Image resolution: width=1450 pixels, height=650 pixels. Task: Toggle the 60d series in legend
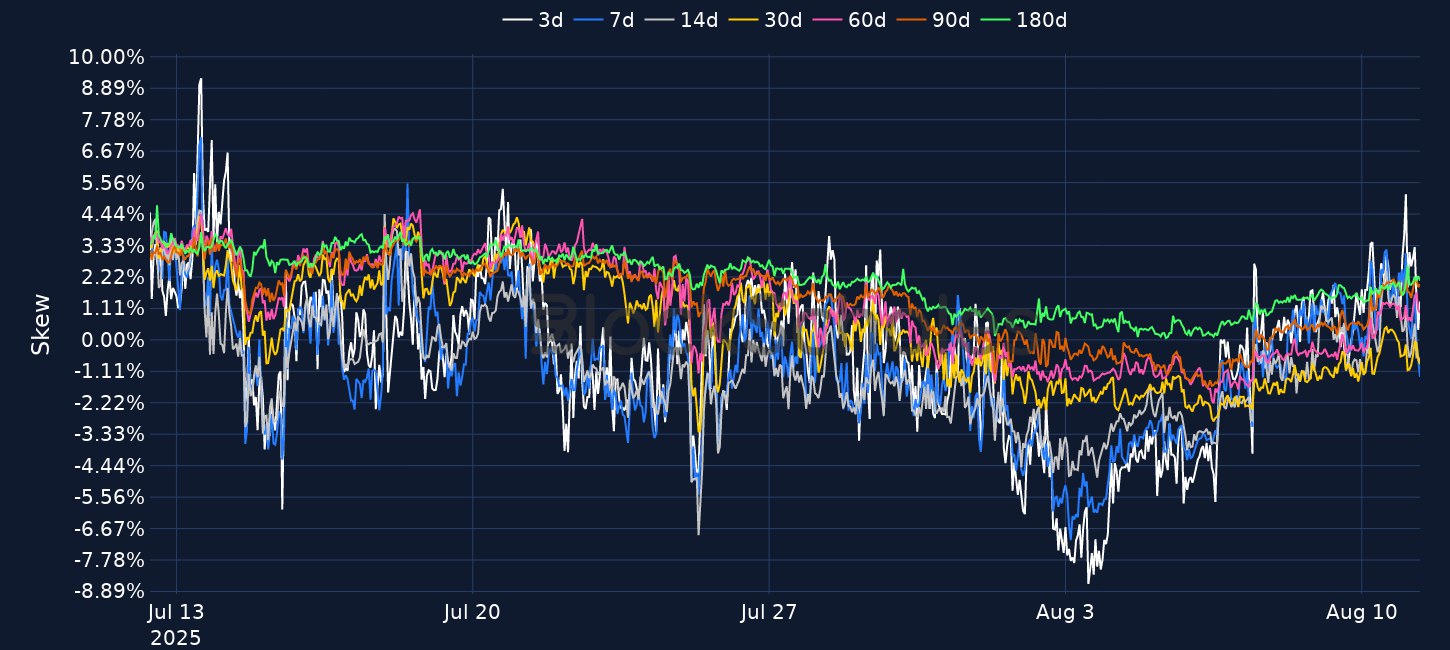pyautogui.click(x=849, y=19)
